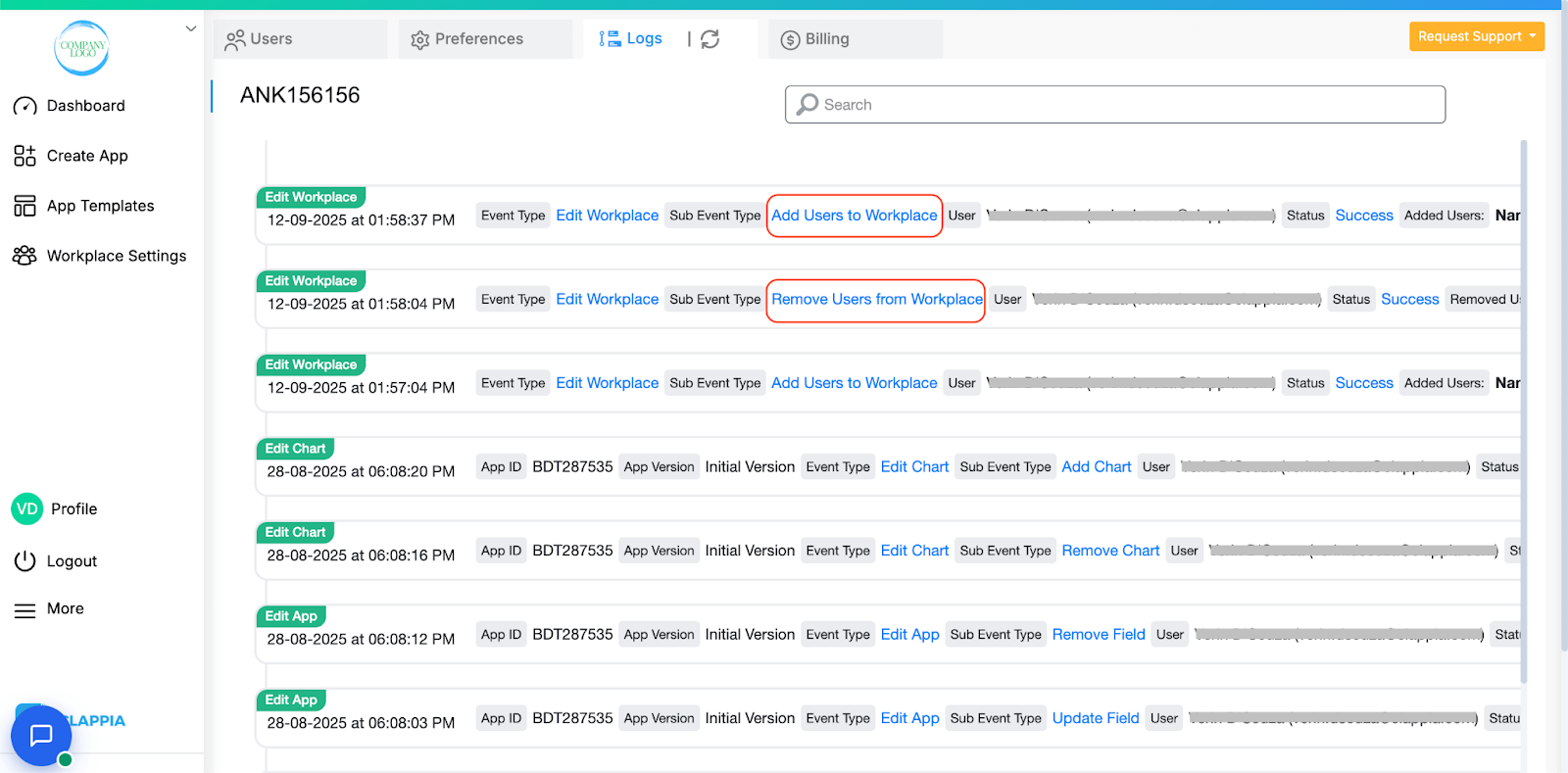Image resolution: width=1568 pixels, height=773 pixels.
Task: Switch to the Preferences tab
Action: 485,39
